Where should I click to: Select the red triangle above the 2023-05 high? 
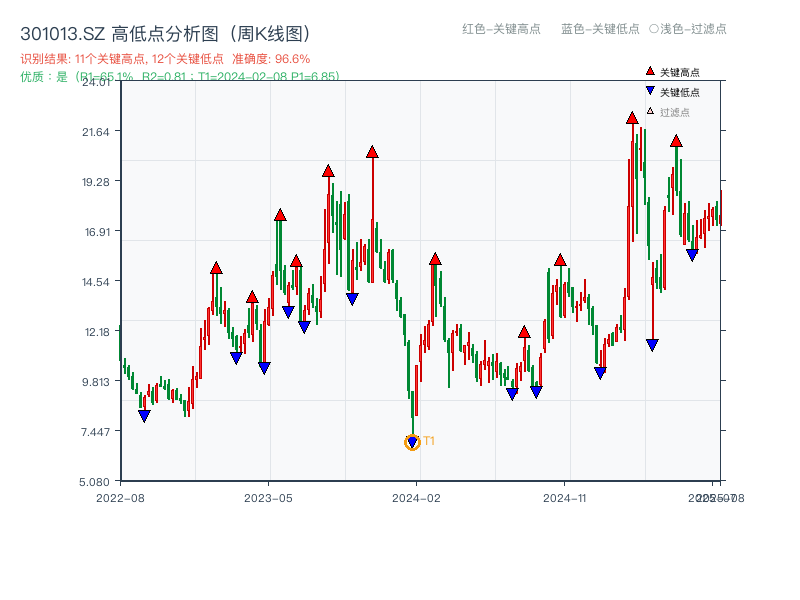coord(280,211)
